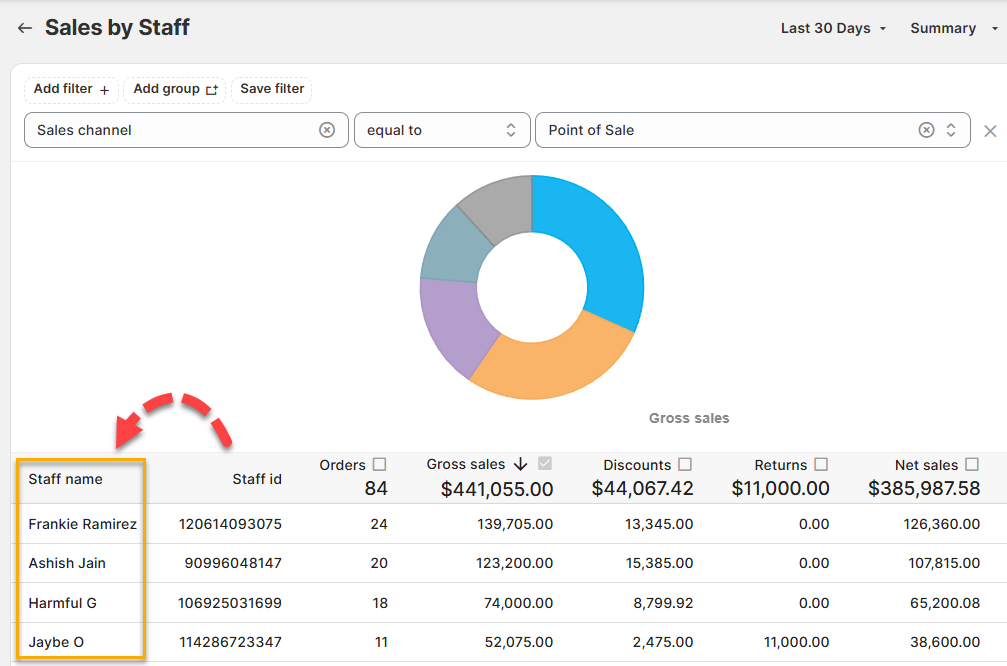The height and width of the screenshot is (666, 1007).
Task: Click the Gross sales sort arrow
Action: [x=520, y=464]
